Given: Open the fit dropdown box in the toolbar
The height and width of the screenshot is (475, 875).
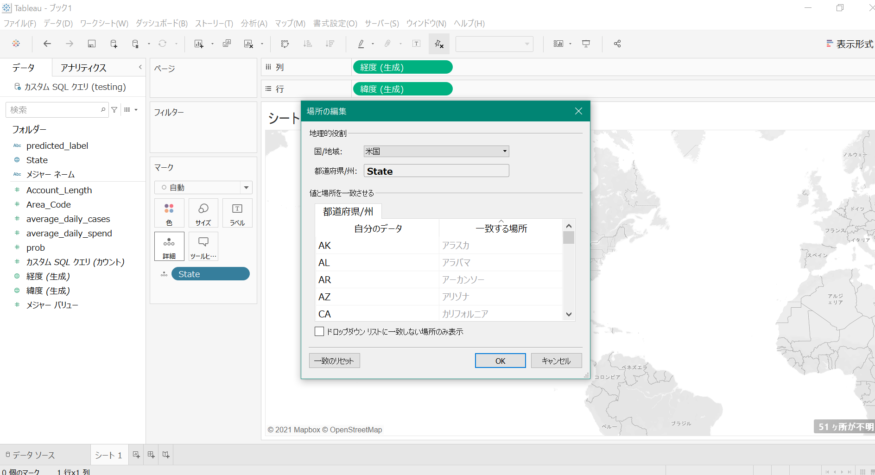Looking at the screenshot, I should point(494,44).
